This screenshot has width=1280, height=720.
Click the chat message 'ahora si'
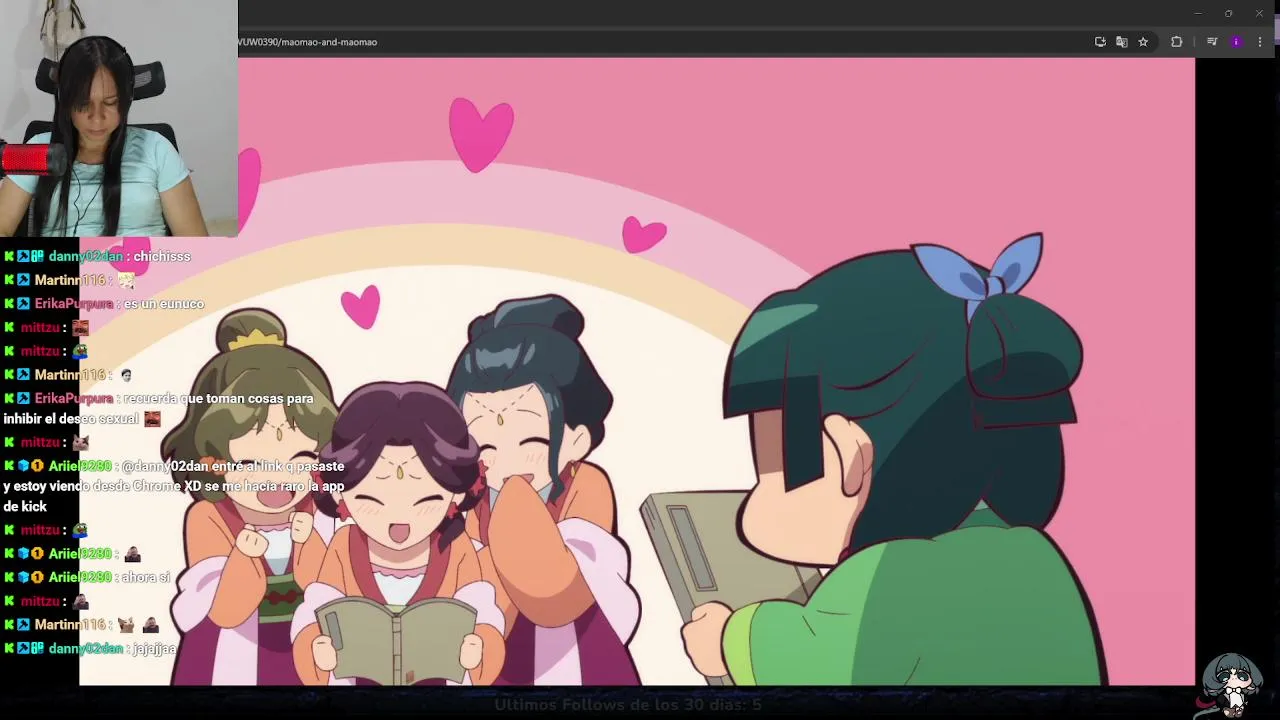(146, 578)
